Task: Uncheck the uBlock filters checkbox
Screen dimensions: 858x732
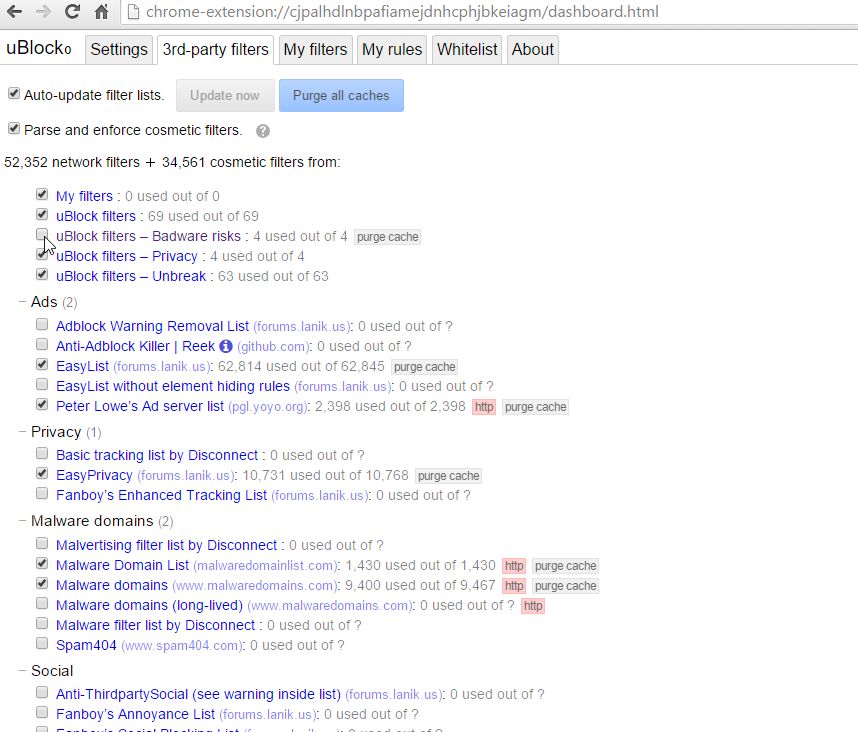Action: coord(42,214)
